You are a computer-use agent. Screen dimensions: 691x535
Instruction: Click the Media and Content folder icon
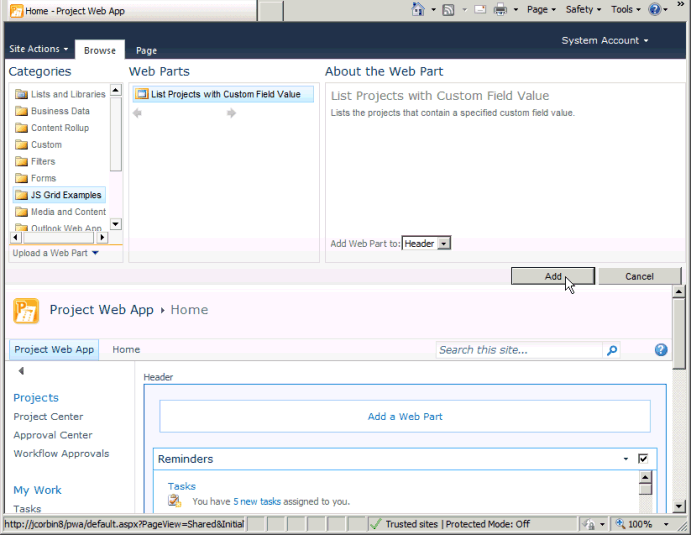point(21,212)
